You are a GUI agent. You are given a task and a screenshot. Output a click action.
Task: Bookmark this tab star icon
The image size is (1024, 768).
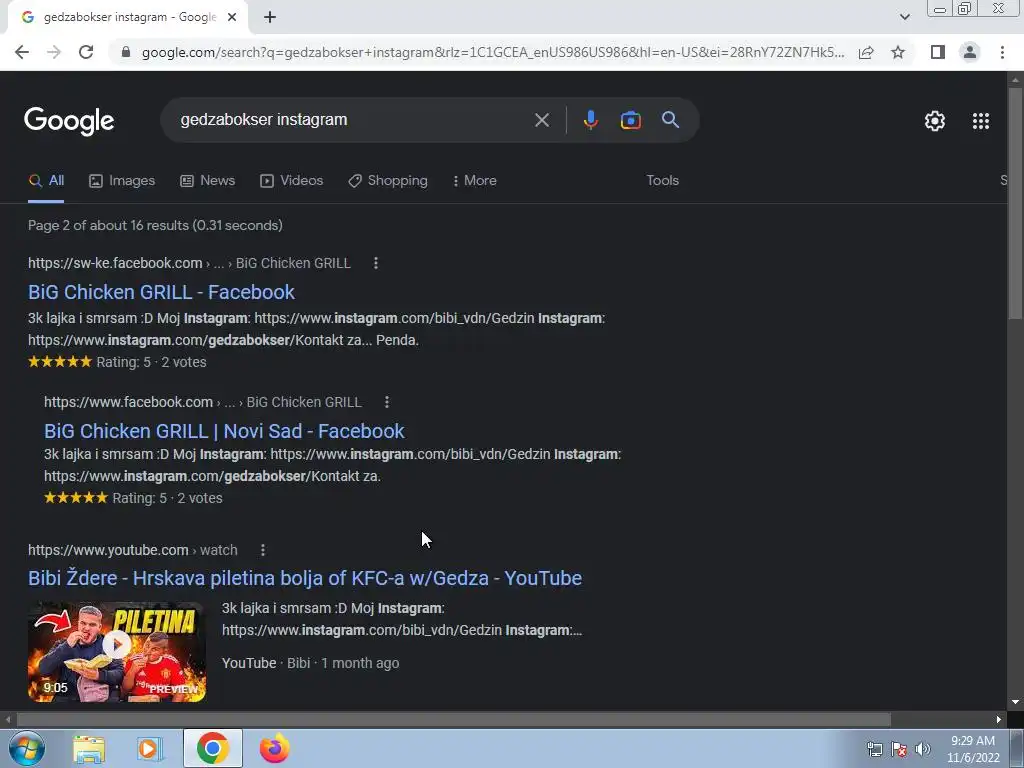tap(898, 52)
